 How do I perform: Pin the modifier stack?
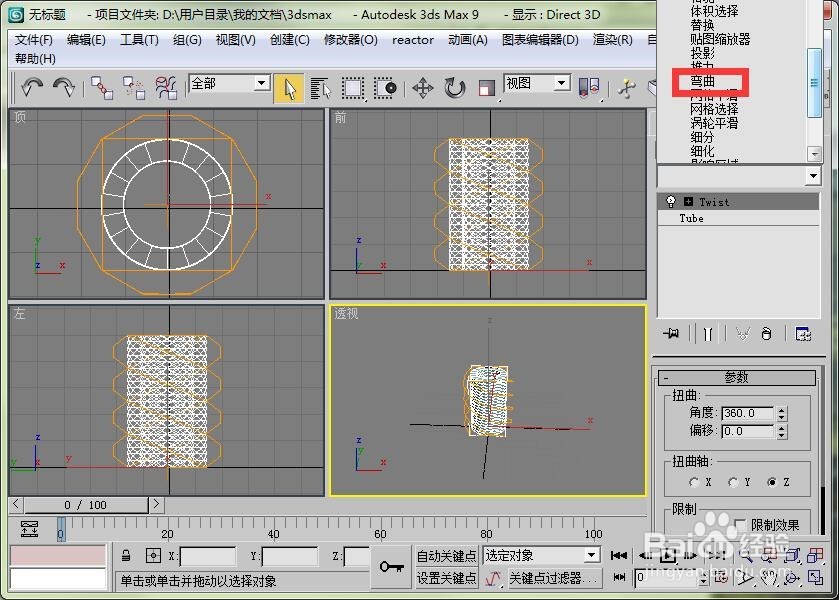pyautogui.click(x=669, y=333)
